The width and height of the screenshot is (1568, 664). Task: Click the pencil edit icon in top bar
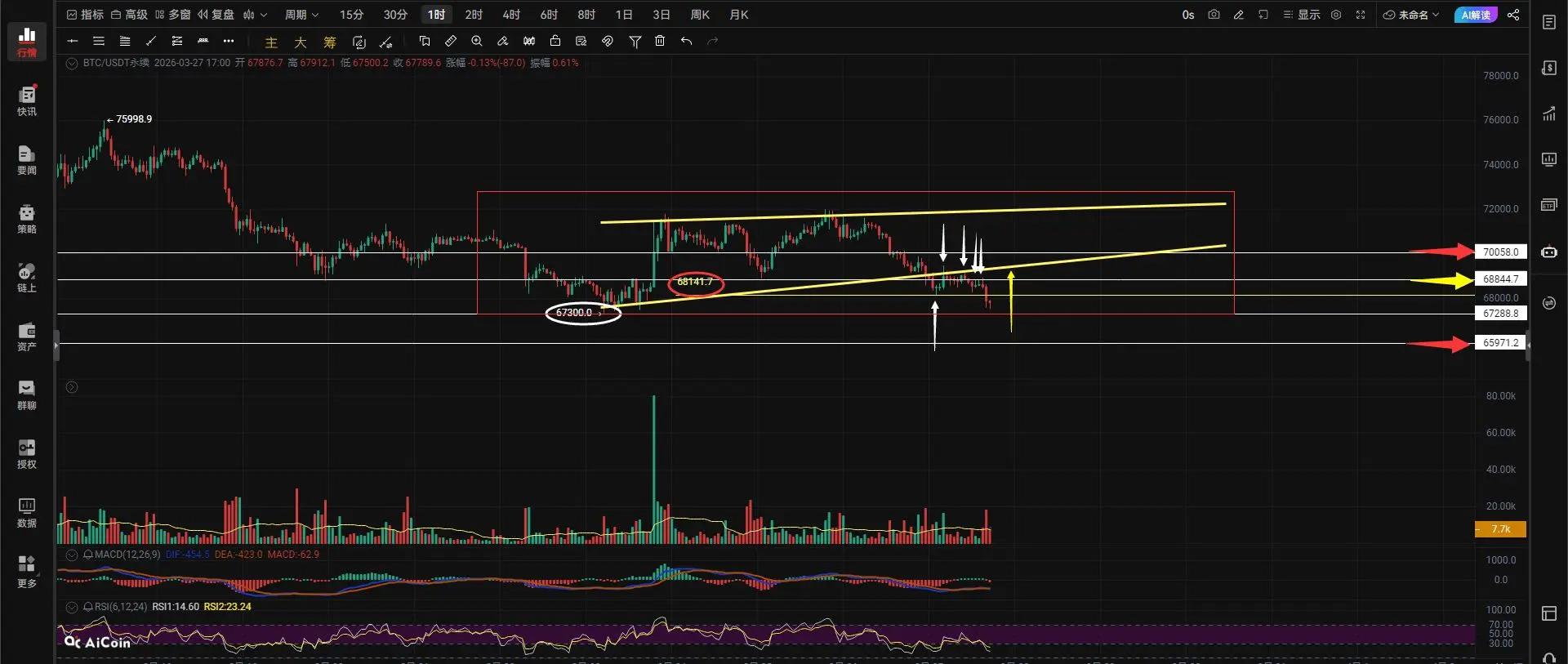click(x=1238, y=15)
